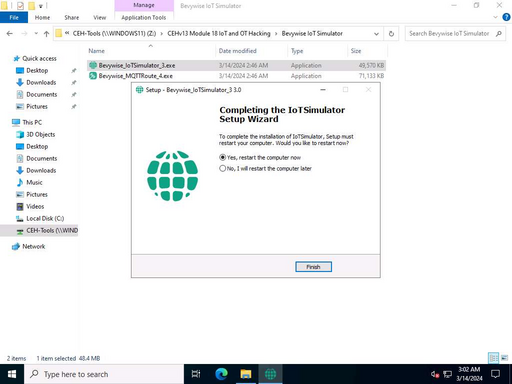Open the Windows Start menu
Screen dimensions: 512x384
(x=12, y=374)
